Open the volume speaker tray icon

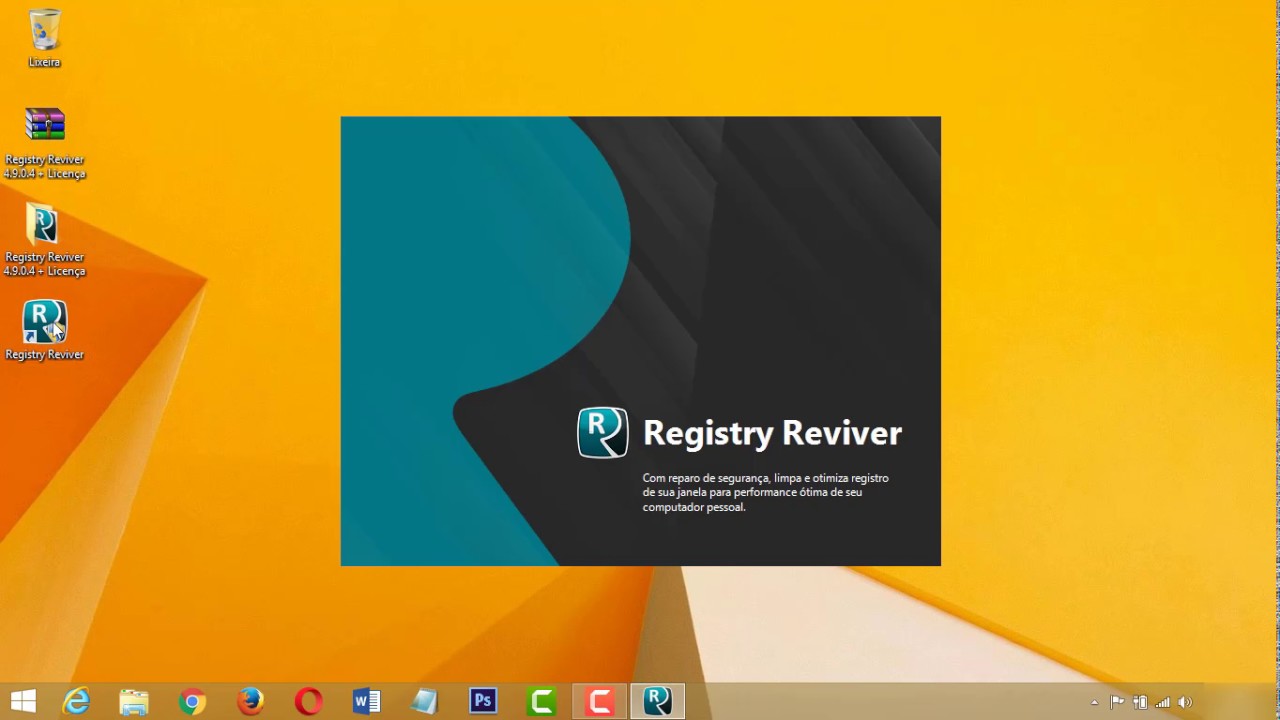pyautogui.click(x=1186, y=702)
